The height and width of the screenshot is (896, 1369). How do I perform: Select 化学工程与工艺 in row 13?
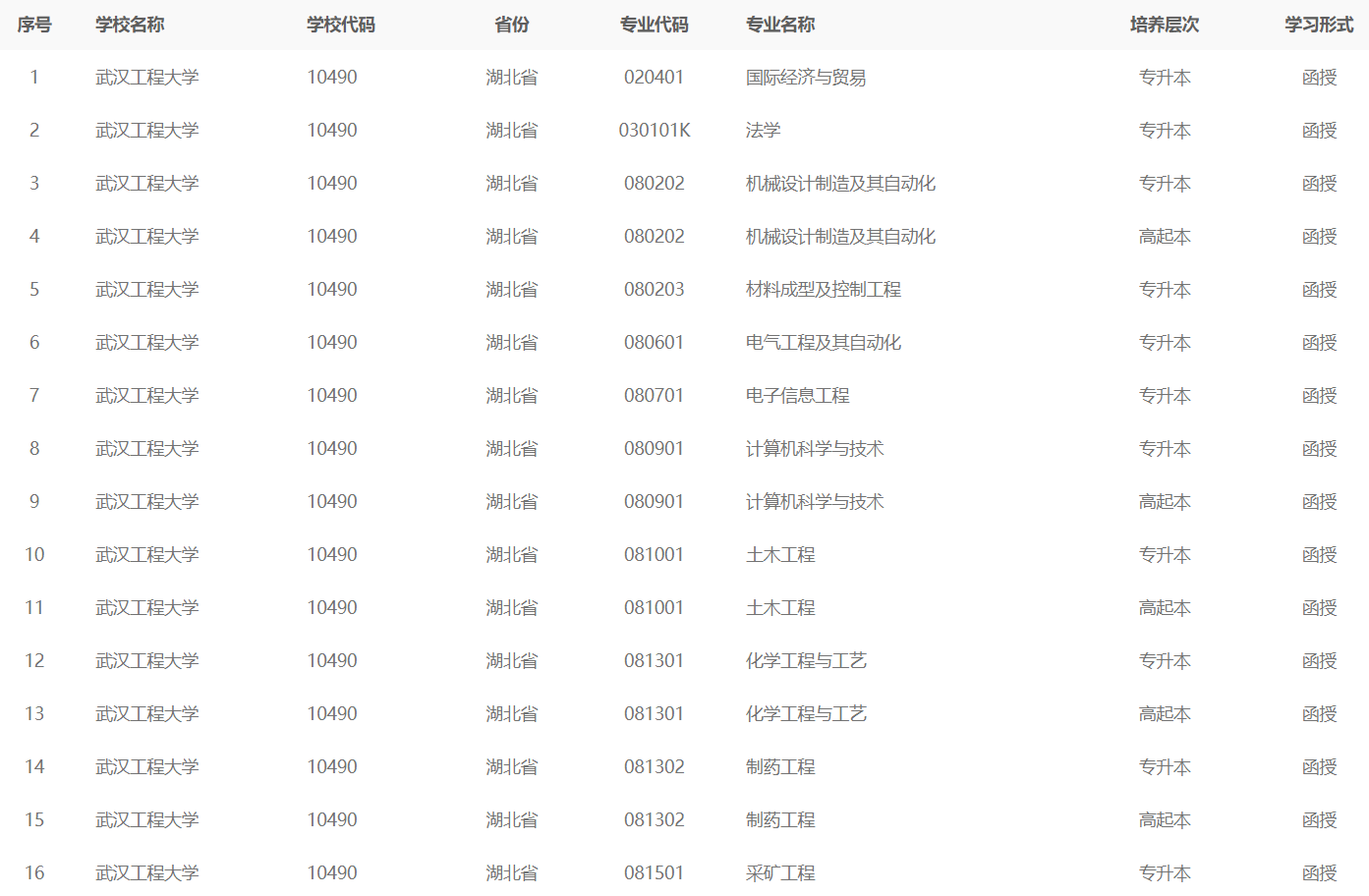click(806, 714)
